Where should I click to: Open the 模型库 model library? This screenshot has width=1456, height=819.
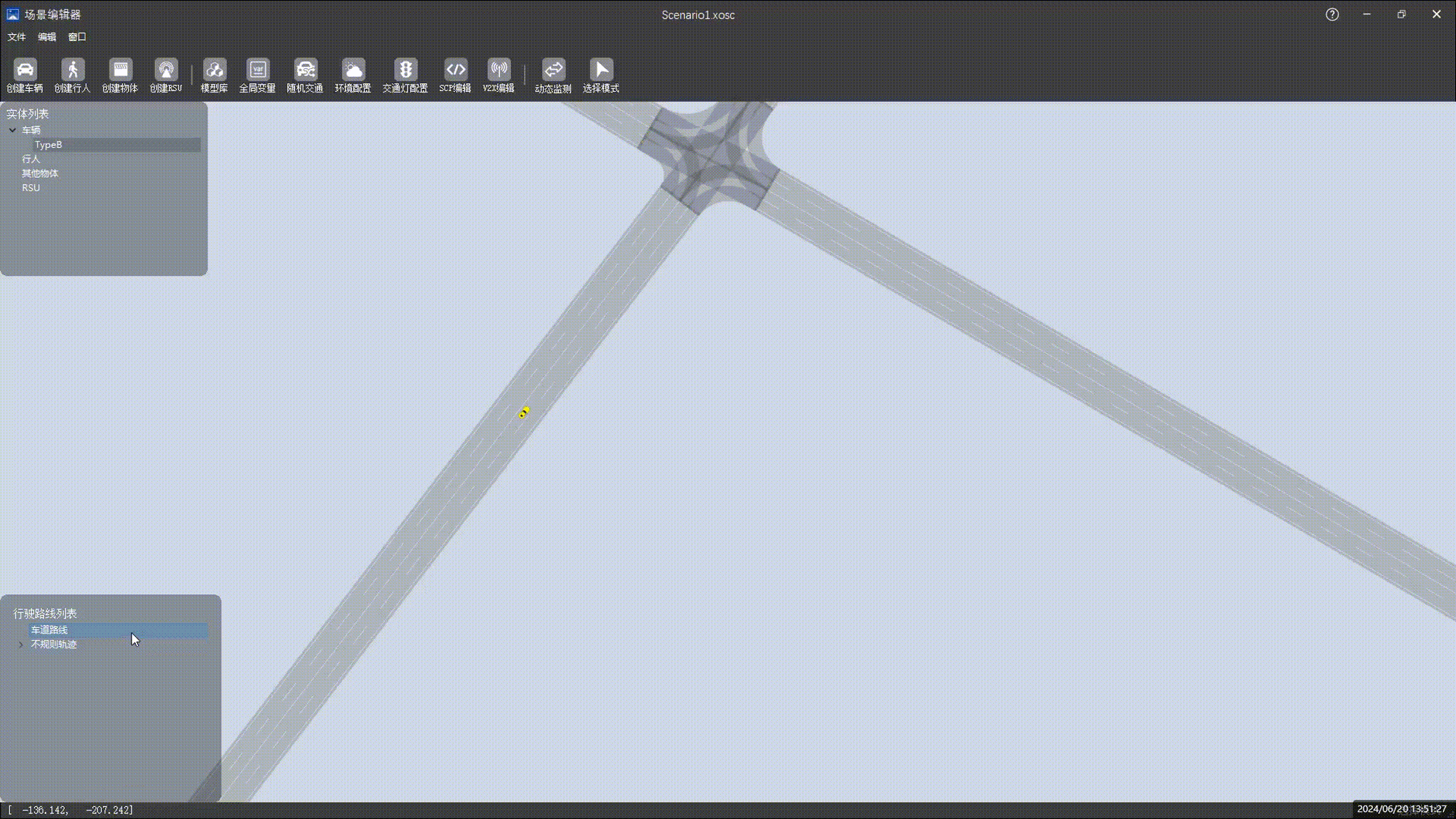point(214,70)
